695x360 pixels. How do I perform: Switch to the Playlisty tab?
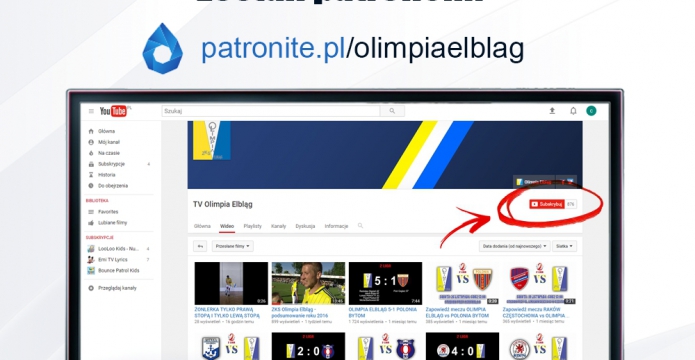click(253, 226)
